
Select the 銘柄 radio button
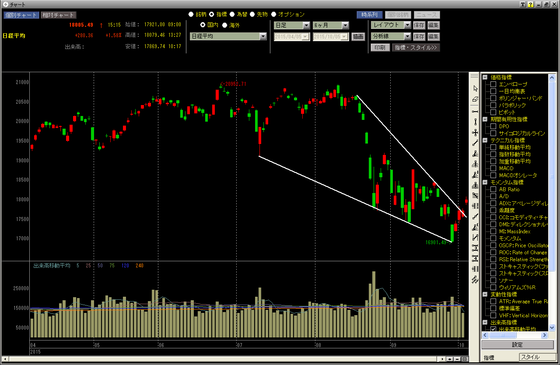(x=191, y=14)
